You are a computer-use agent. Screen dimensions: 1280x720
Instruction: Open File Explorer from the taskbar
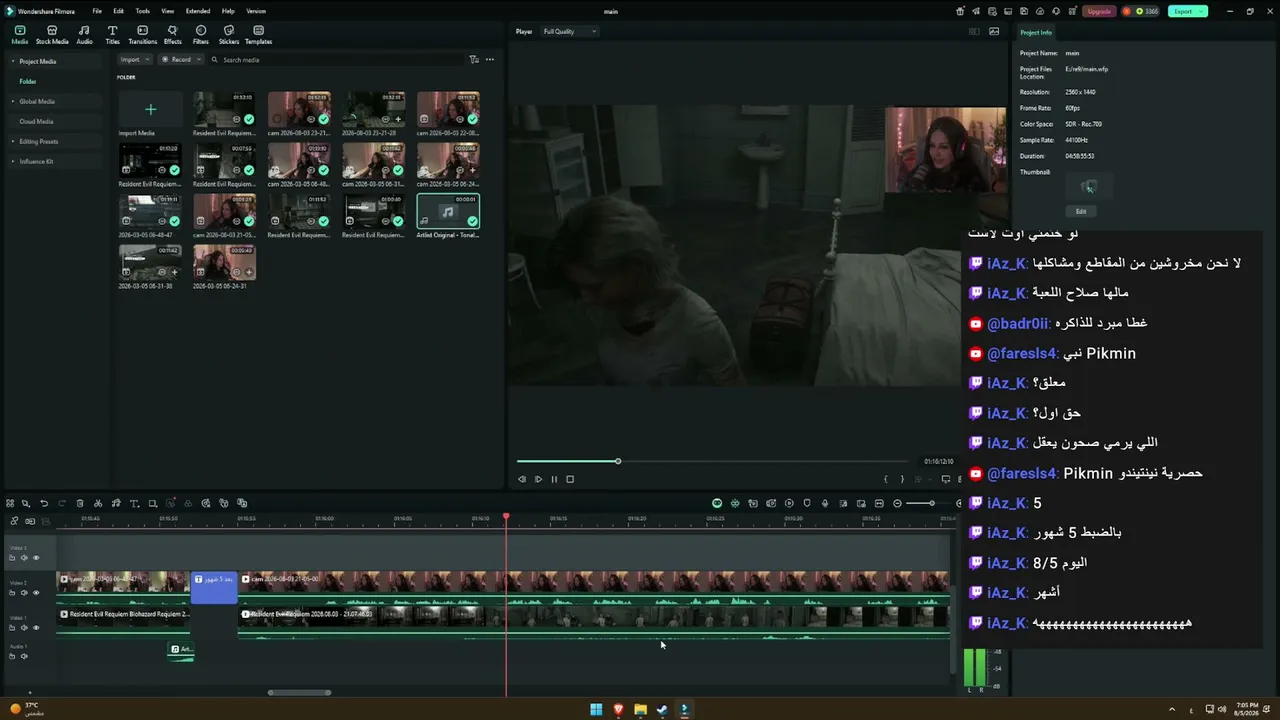(x=640, y=710)
